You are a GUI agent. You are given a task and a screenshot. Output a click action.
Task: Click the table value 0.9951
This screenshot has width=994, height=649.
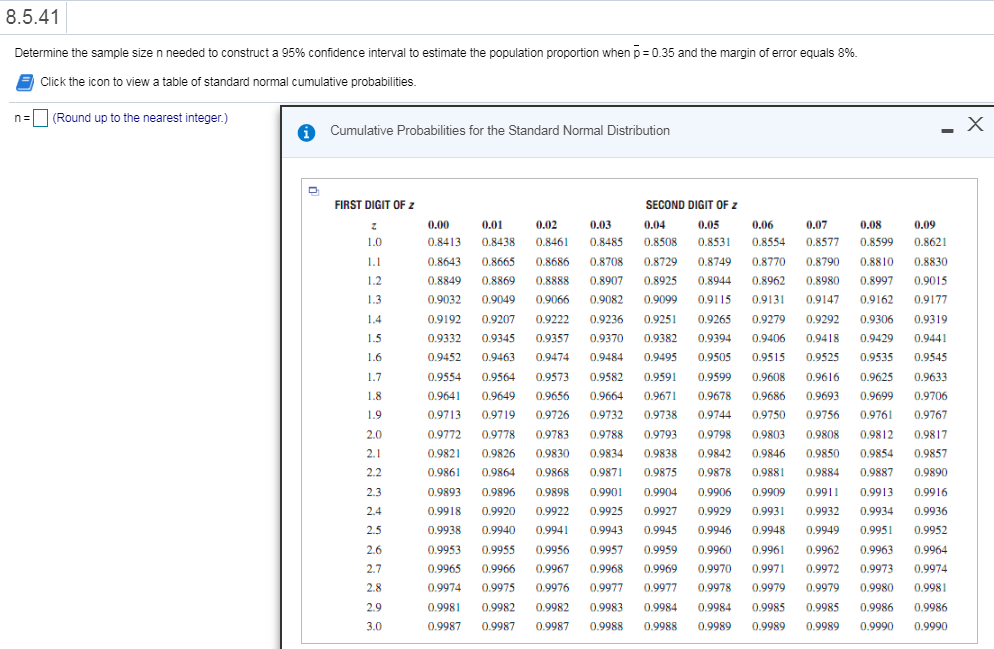tap(876, 530)
